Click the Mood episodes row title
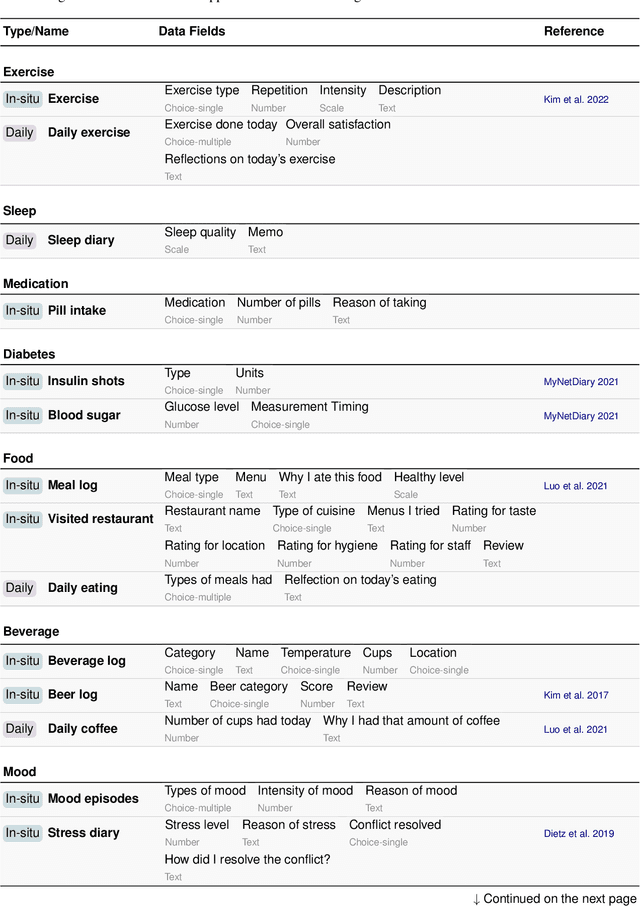The image size is (640, 906). (93, 799)
